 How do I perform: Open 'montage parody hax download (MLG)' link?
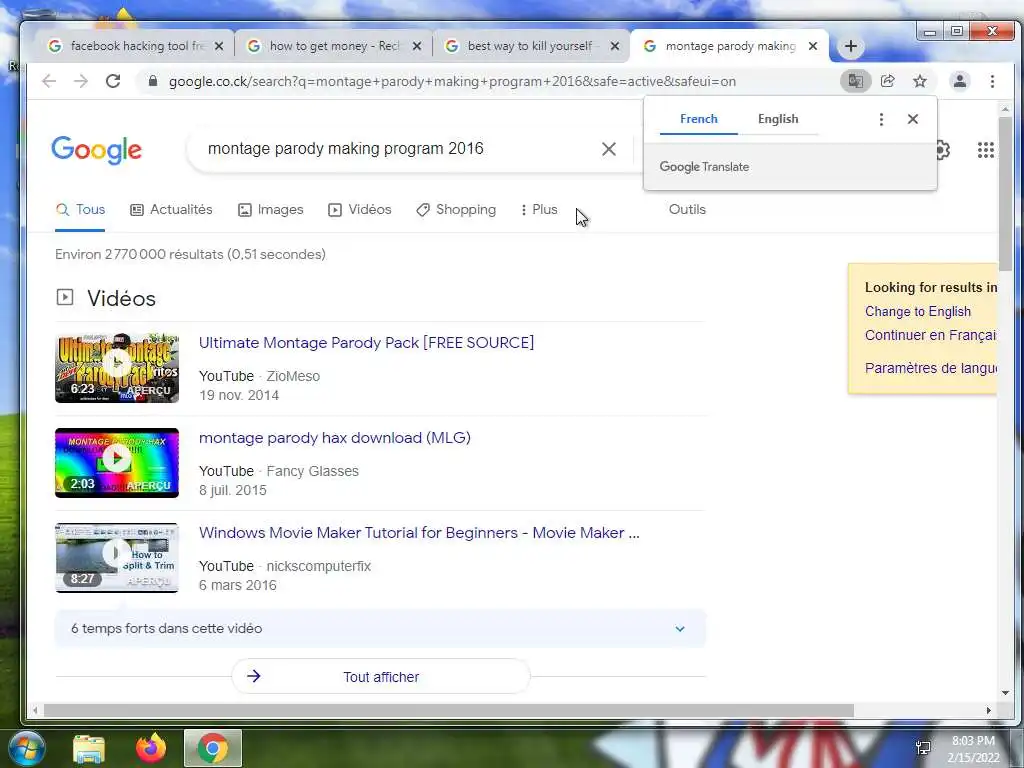click(x=334, y=438)
